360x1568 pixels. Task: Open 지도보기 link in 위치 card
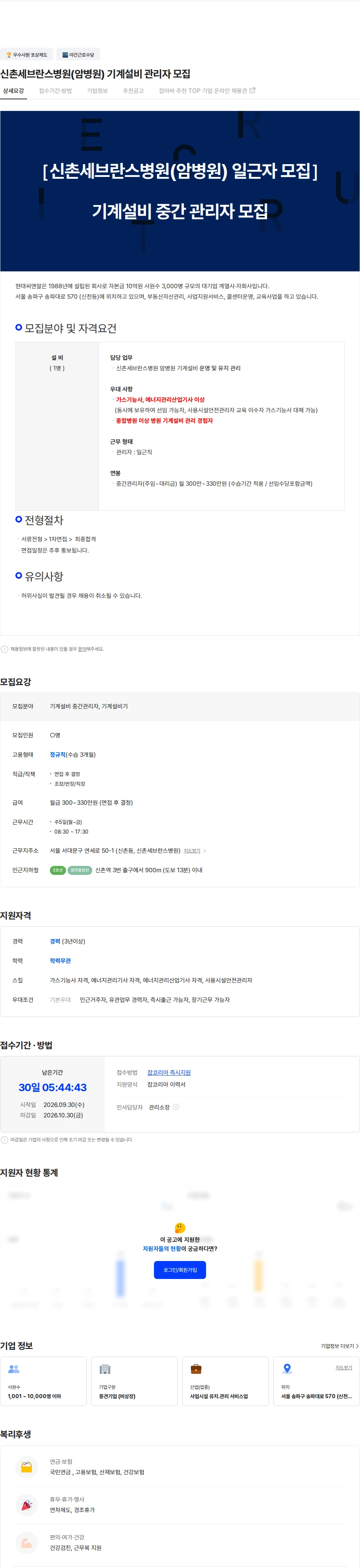(343, 1368)
